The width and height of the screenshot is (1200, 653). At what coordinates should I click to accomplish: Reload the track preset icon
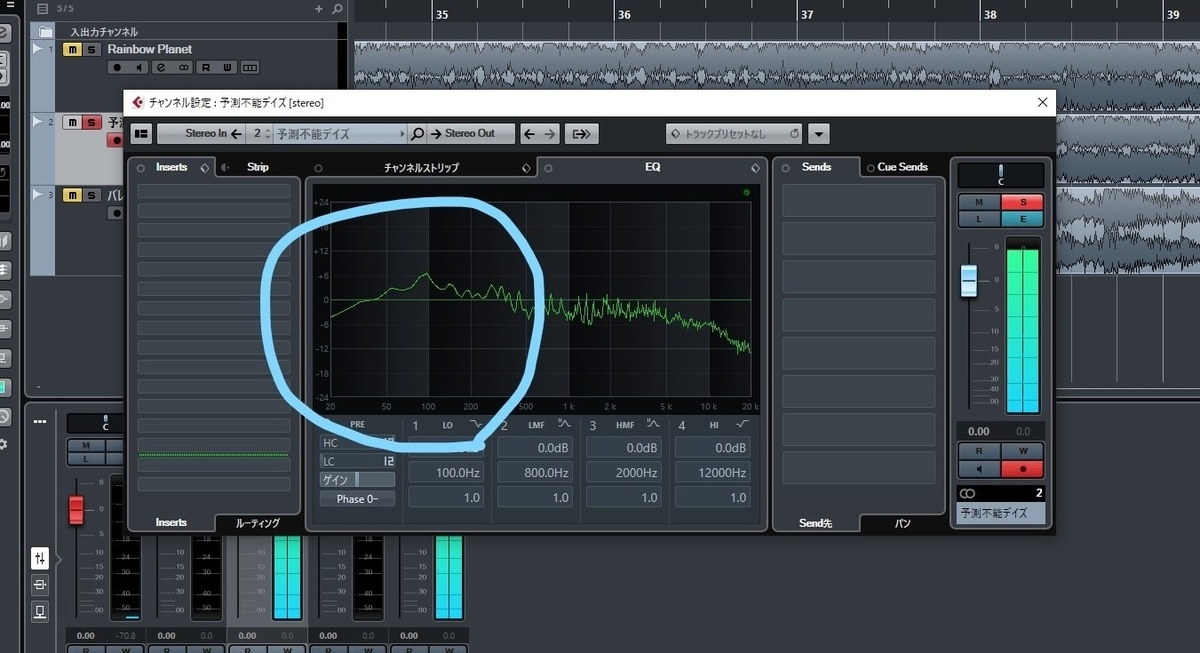point(794,133)
